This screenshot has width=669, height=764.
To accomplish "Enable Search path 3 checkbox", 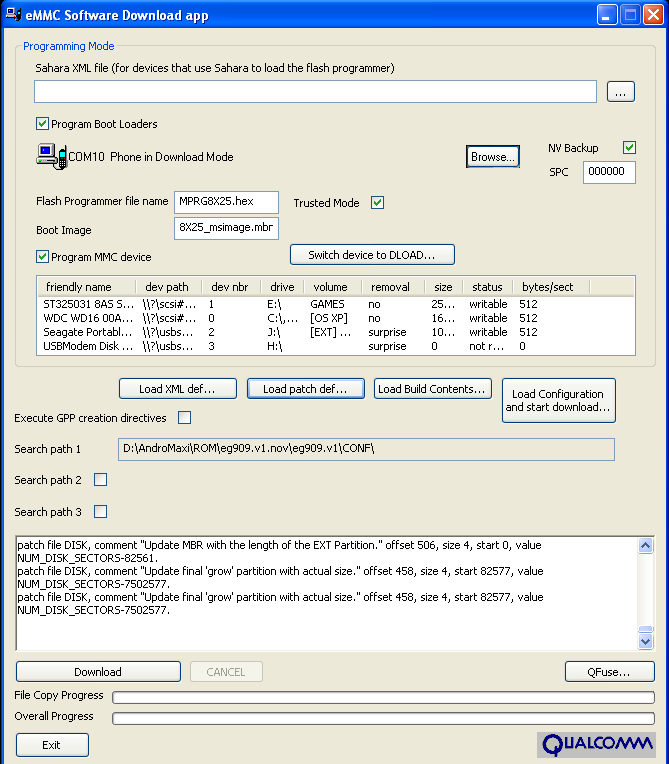I will pyautogui.click(x=100, y=512).
